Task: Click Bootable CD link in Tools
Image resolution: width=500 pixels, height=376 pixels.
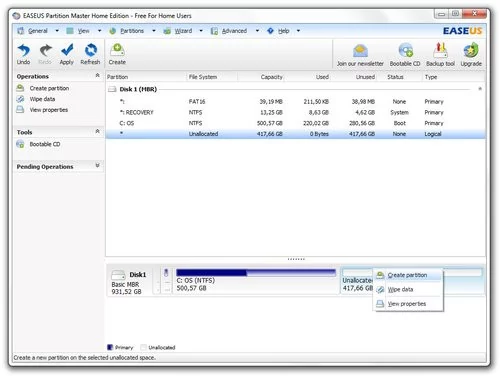Action: [x=45, y=144]
